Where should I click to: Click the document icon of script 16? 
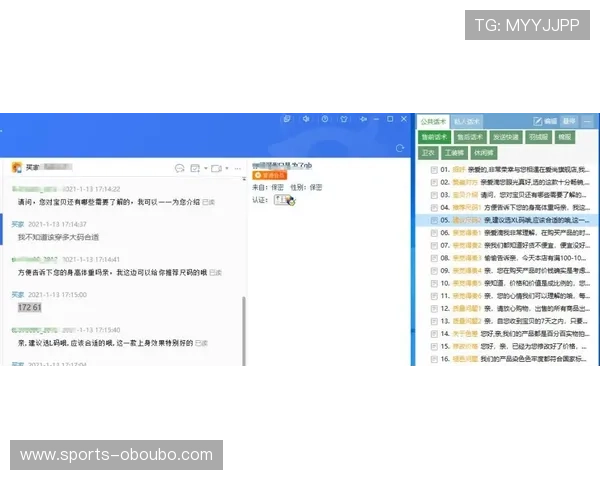coord(434,359)
